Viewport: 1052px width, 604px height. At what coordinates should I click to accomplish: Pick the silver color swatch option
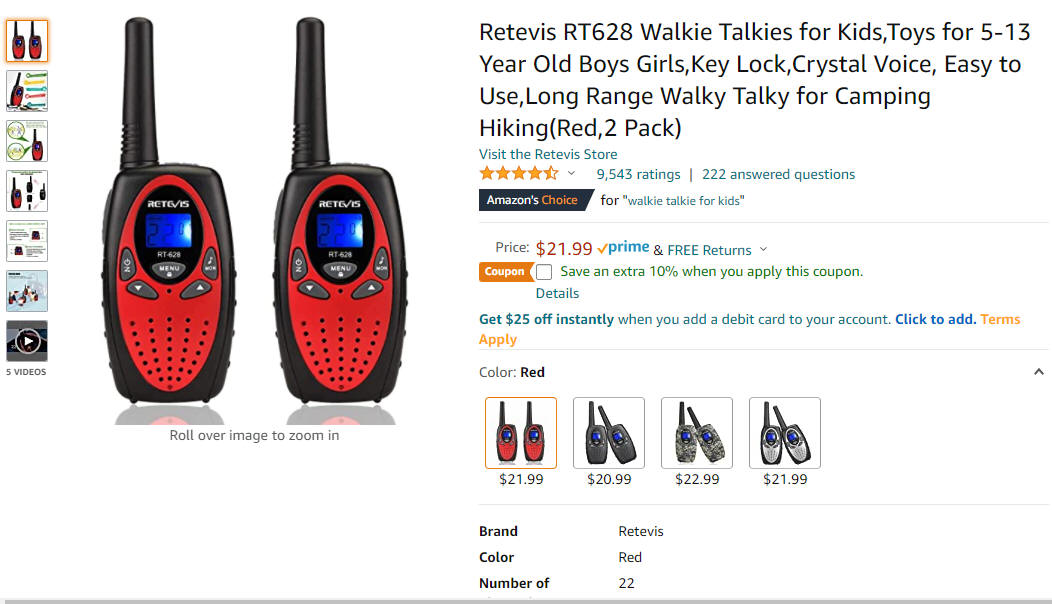tap(784, 433)
